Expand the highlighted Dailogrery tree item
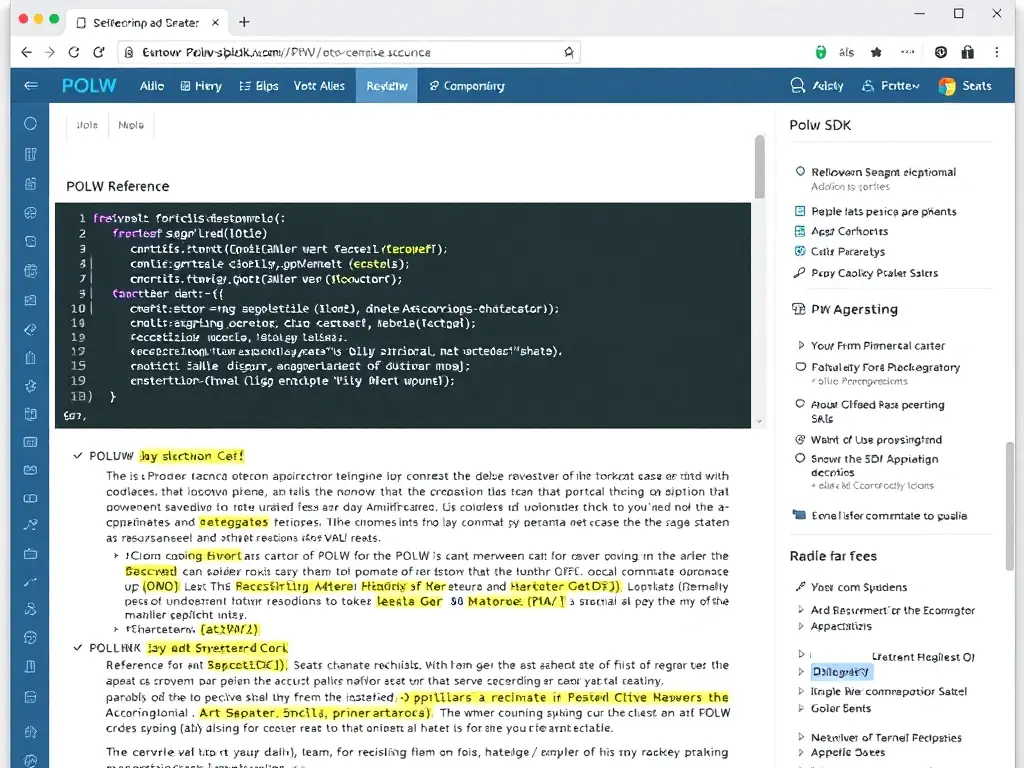The height and width of the screenshot is (768, 1024). point(800,672)
